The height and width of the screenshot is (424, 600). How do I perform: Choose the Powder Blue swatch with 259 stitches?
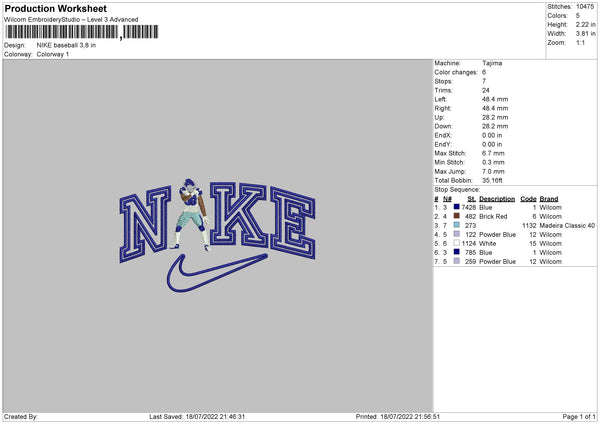click(457, 261)
